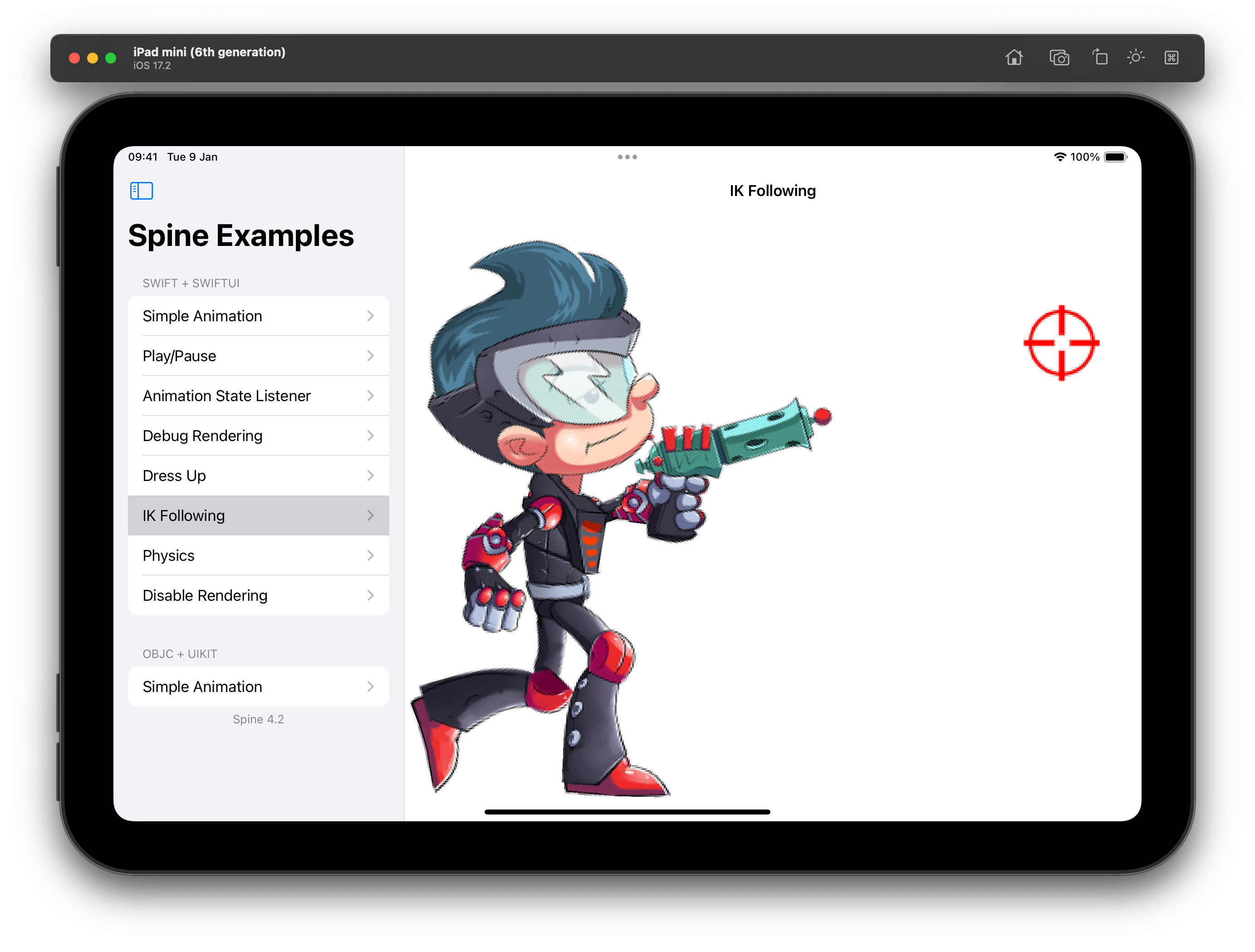Open the OBJC Simple Animation example
1255x952 pixels.
[258, 686]
